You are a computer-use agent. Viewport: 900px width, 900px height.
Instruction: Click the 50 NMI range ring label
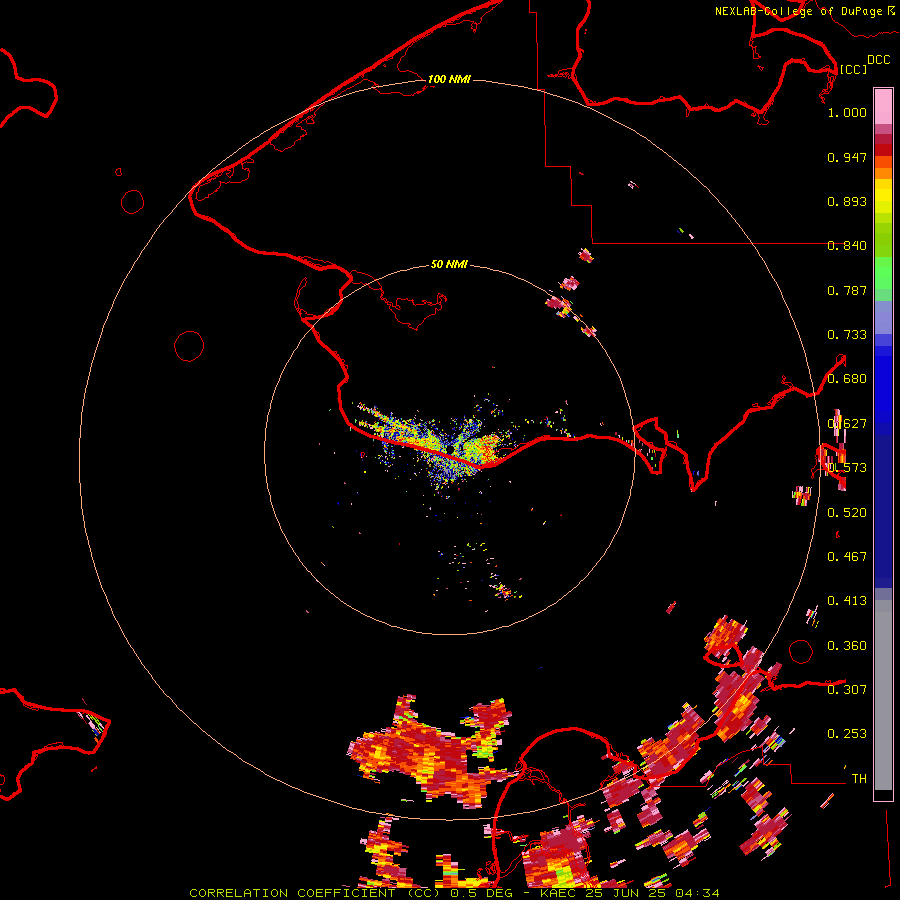(x=449, y=264)
